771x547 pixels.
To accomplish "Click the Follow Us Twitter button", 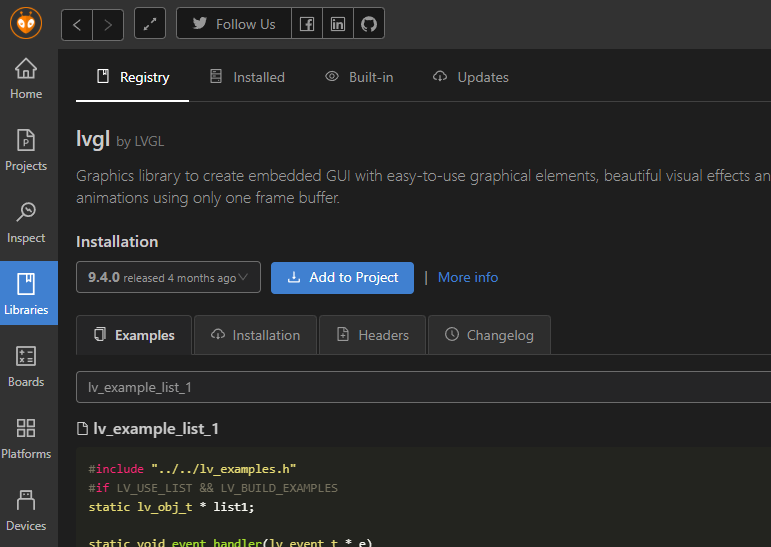I will (234, 23).
